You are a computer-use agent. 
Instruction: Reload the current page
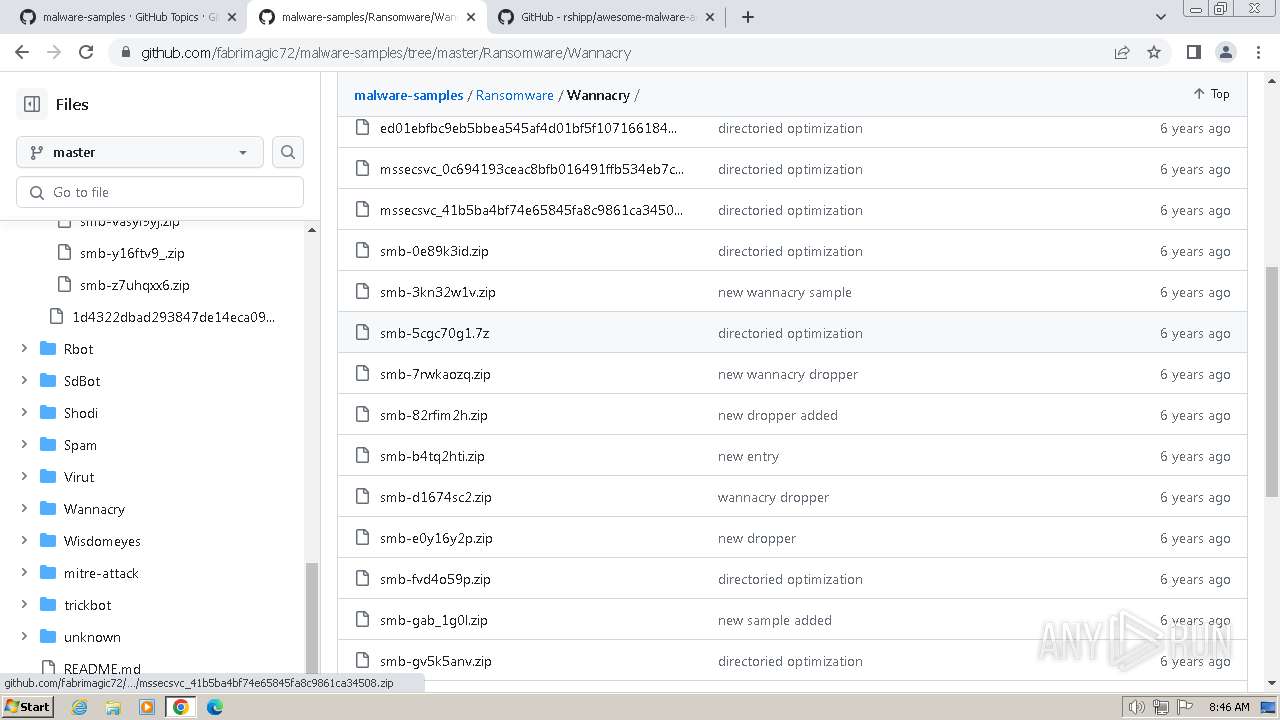click(86, 52)
